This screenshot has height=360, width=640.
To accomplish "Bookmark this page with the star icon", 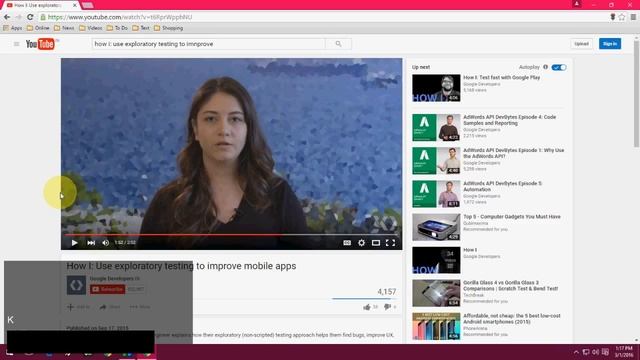I will (622, 17).
